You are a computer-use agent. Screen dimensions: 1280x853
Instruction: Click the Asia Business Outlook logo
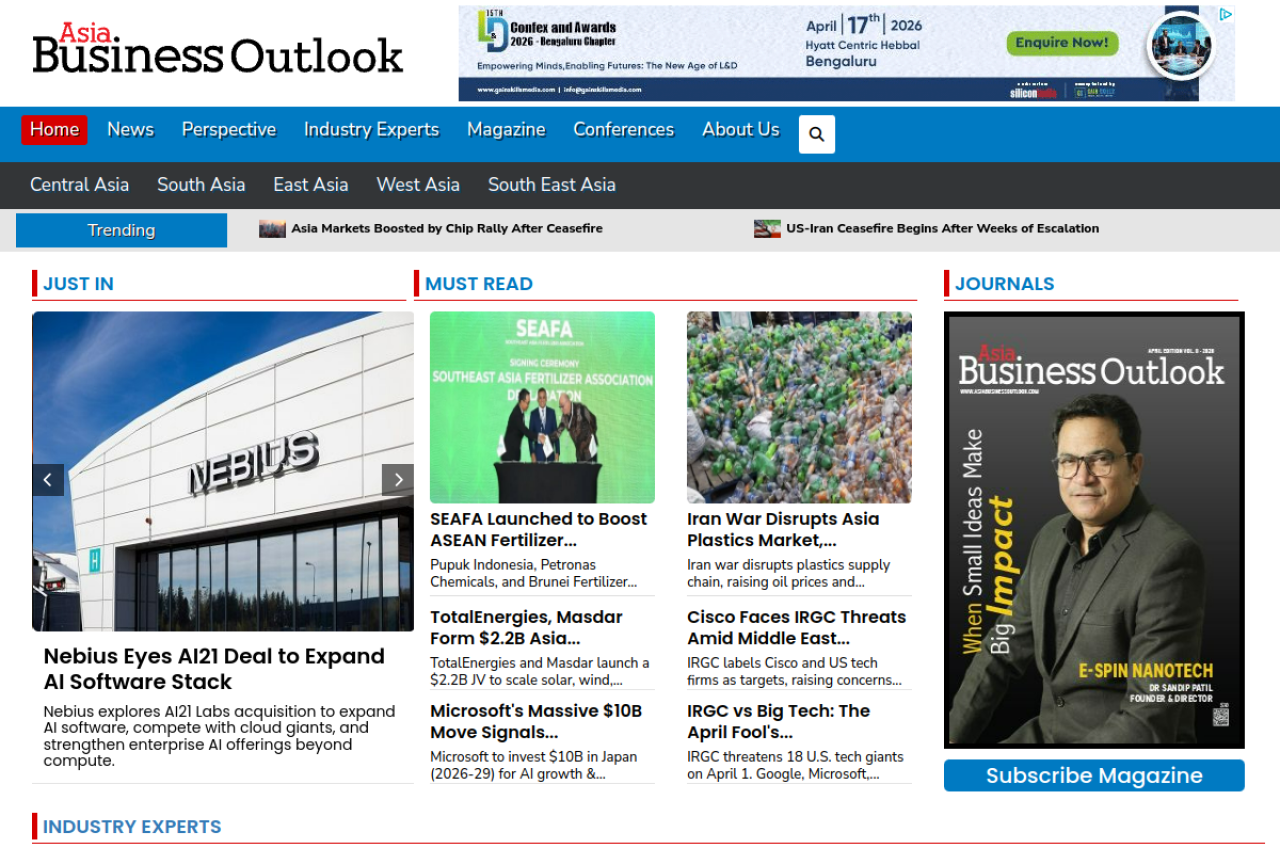click(218, 50)
